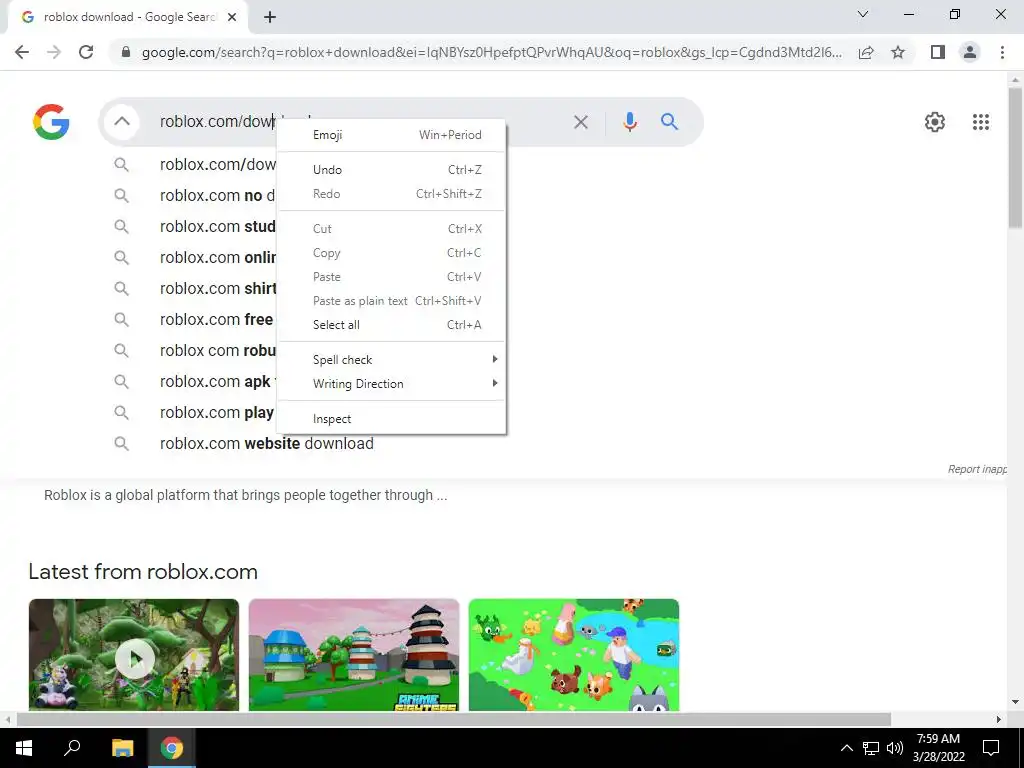Open the green pets game thumbnail
The height and width of the screenshot is (768, 1024).
[x=574, y=655]
